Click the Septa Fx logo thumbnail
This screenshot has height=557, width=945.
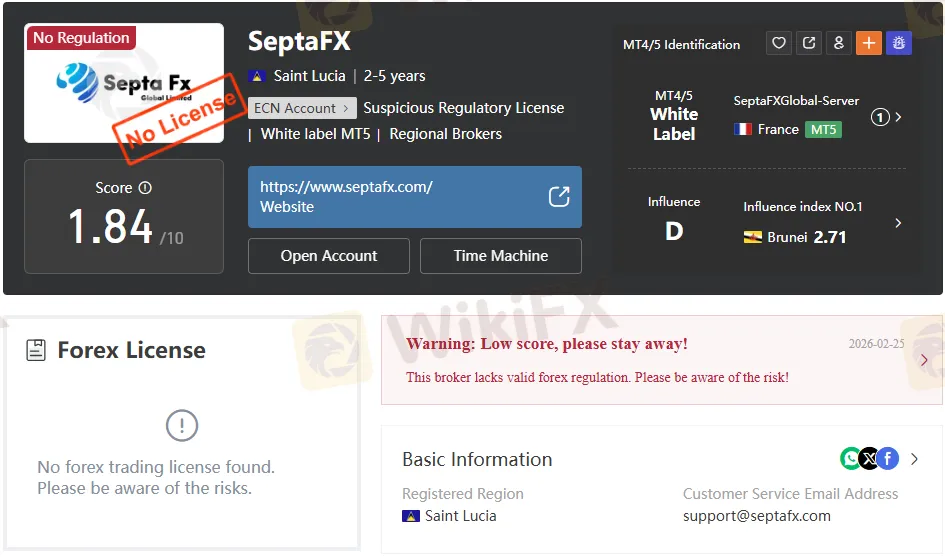click(124, 83)
